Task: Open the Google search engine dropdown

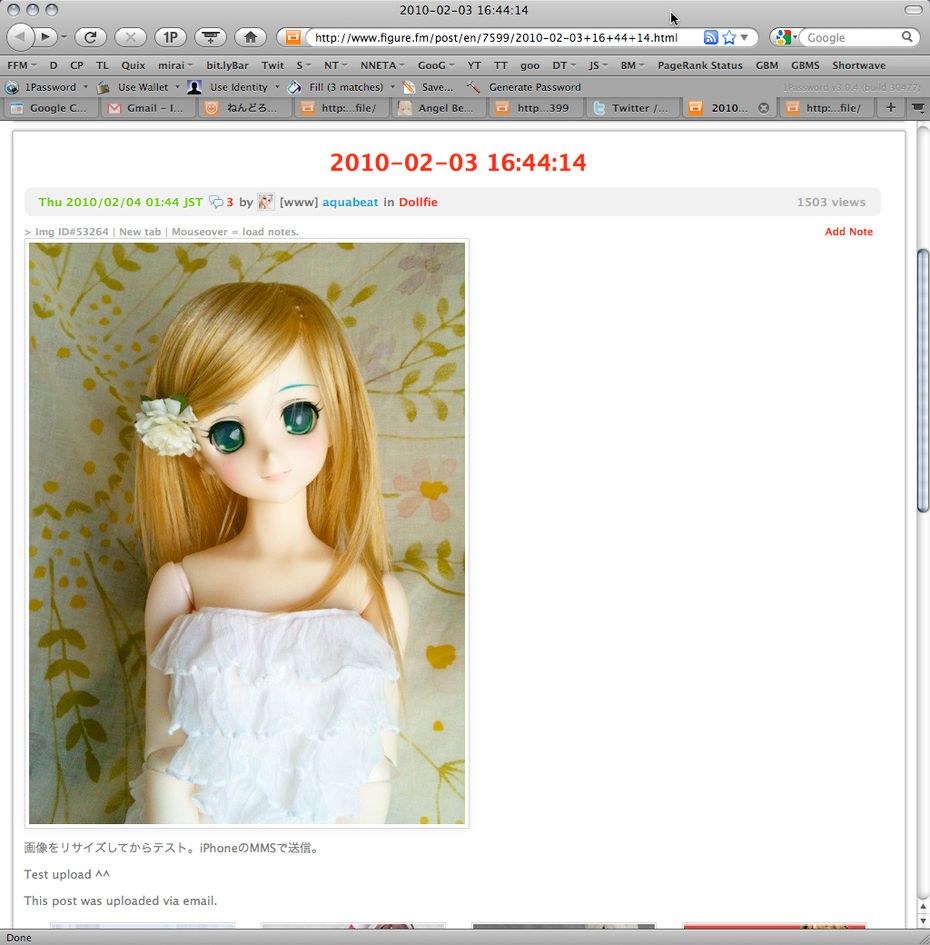Action: [786, 37]
